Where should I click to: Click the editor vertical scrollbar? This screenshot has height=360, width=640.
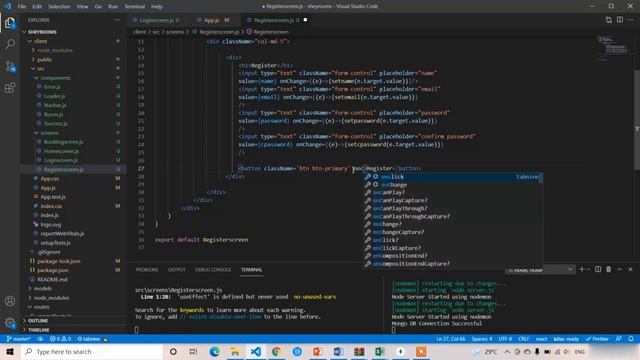(637, 120)
